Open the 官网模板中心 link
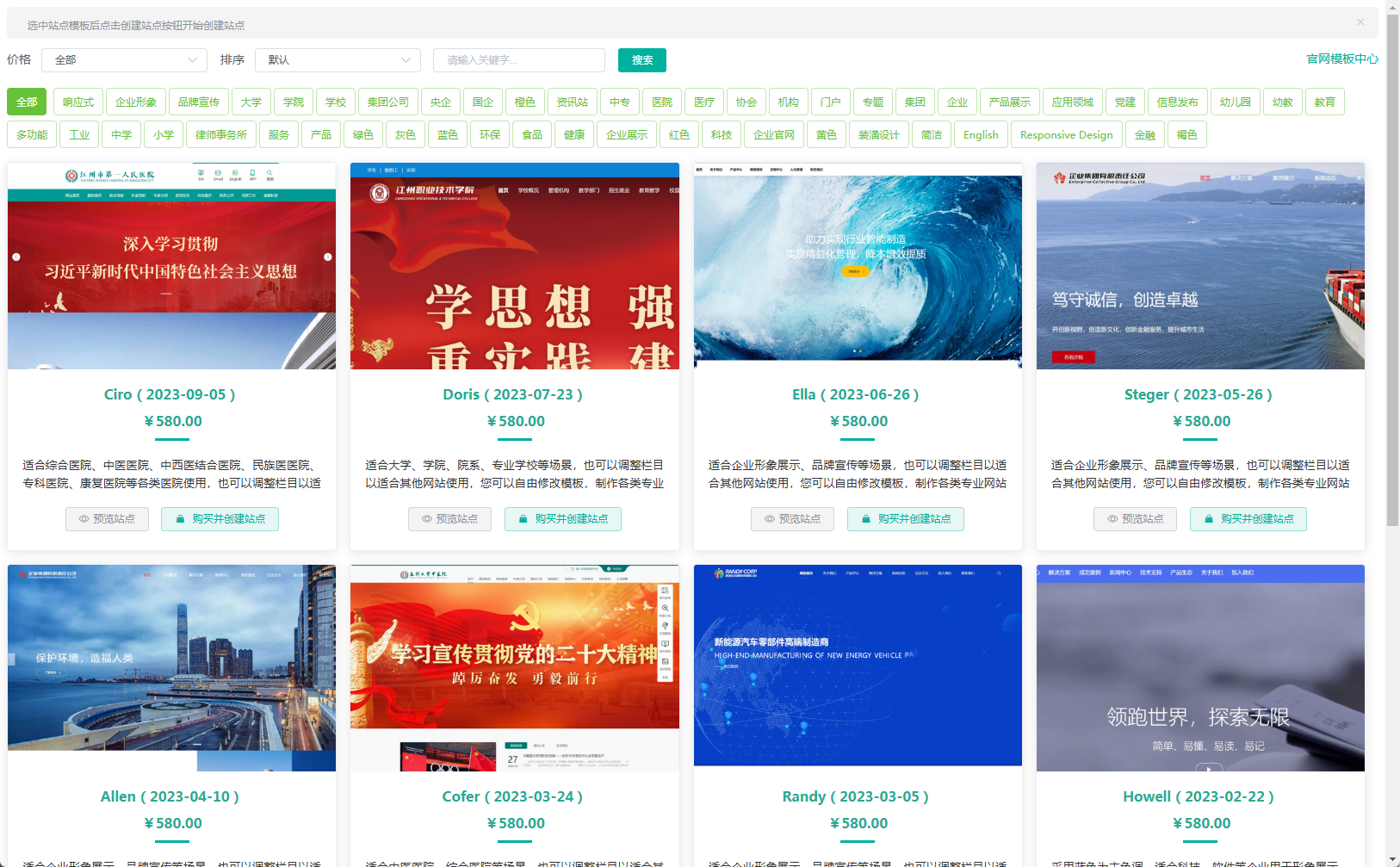The image size is (1400, 867). click(1342, 59)
